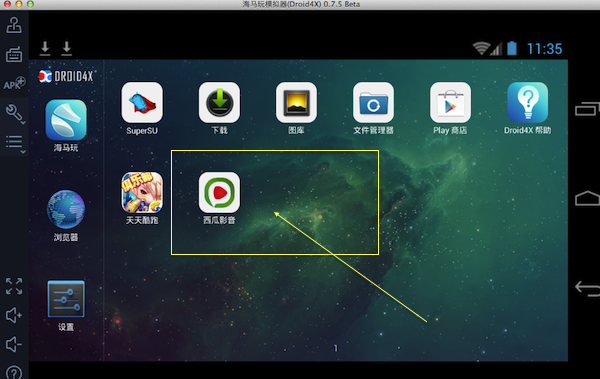The image size is (600, 379).
Task: Increase volume with speaker plus icon
Action: (x=14, y=315)
